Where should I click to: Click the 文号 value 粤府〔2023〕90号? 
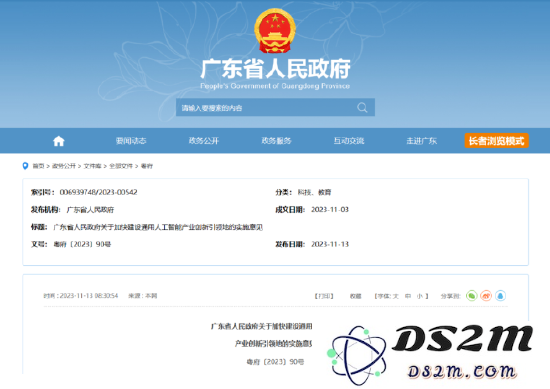(82, 244)
